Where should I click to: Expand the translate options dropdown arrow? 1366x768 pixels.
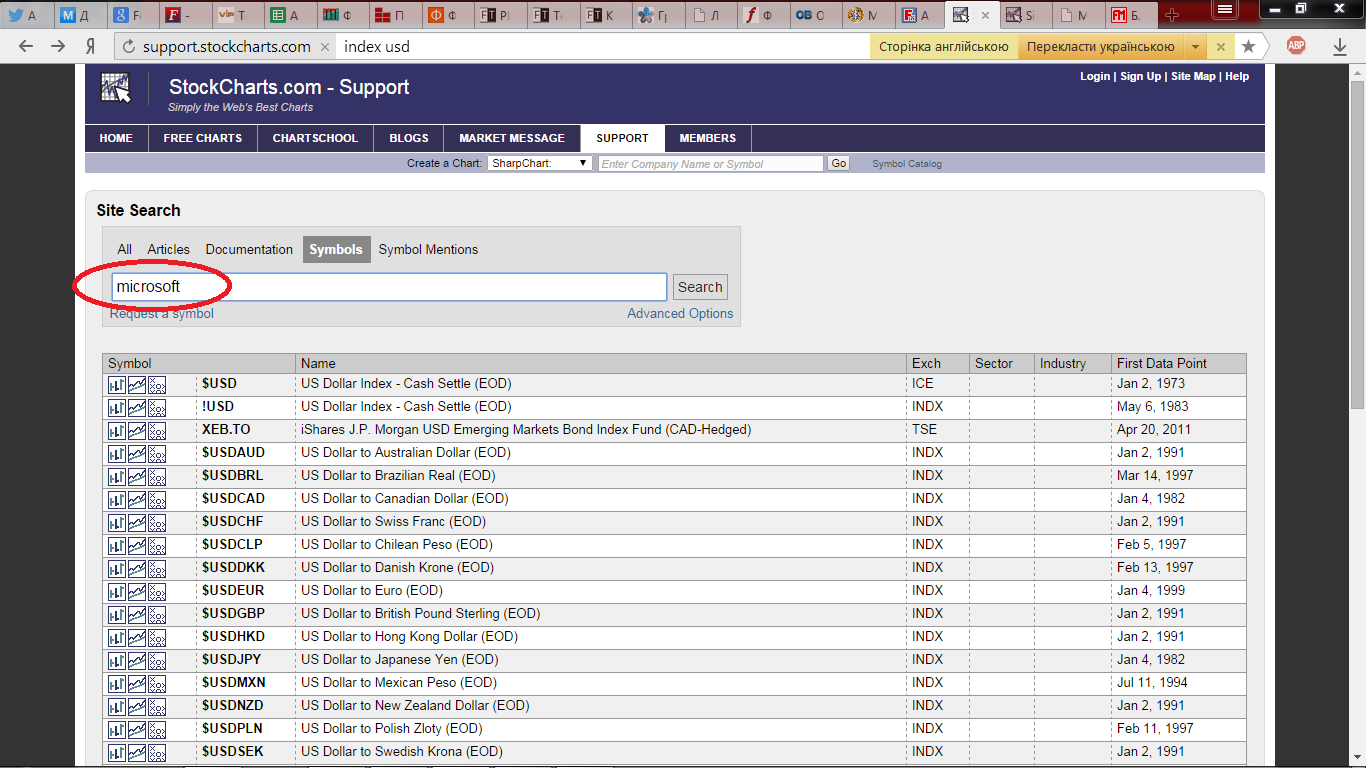1195,46
